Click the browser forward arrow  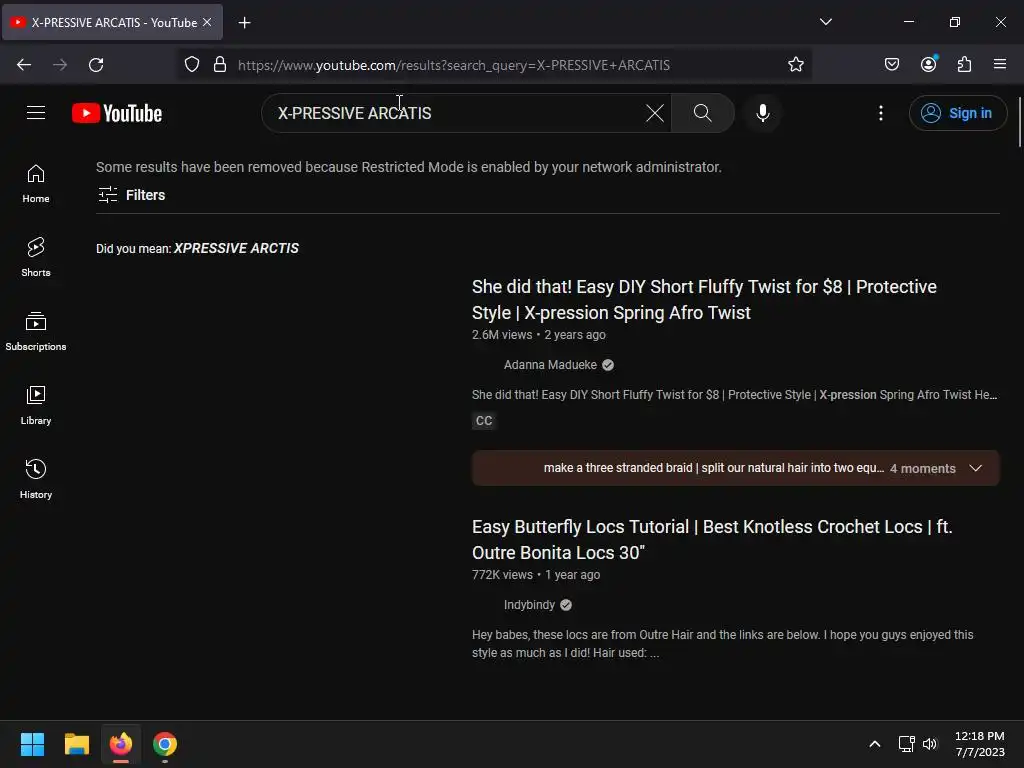click(x=60, y=65)
